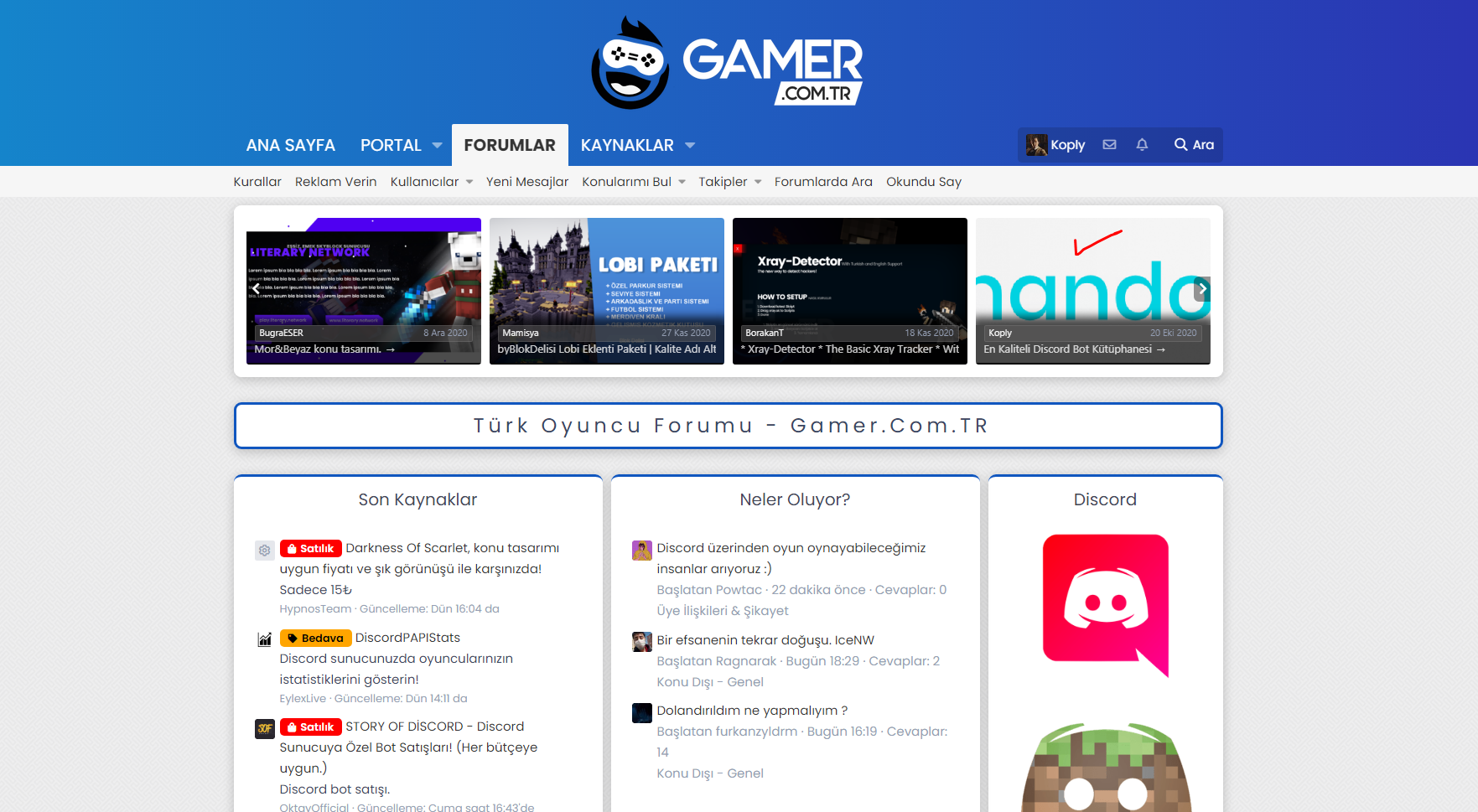
Task: Open Yeni Mesajlar link
Action: click(527, 182)
